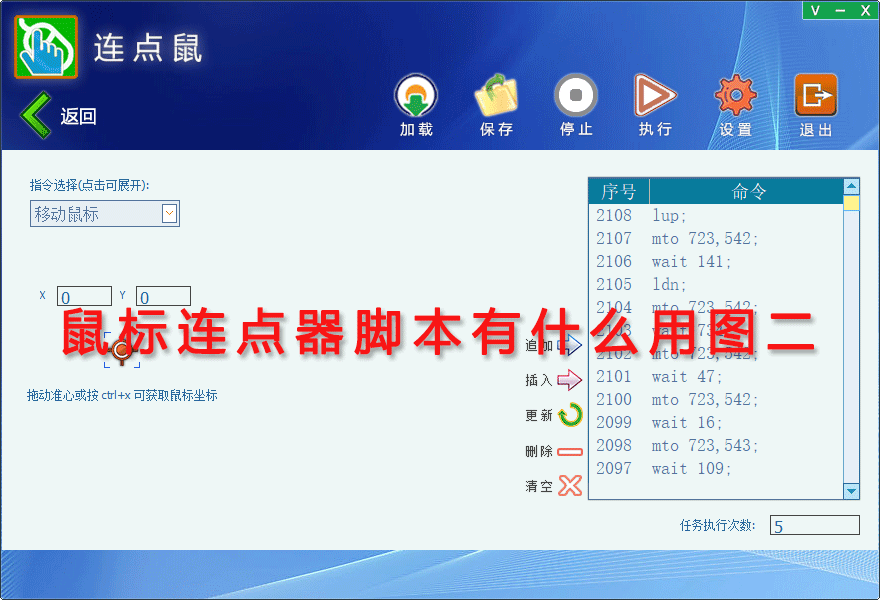The width and height of the screenshot is (880, 600).
Task: Select row 2105 ldn;
Action: click(716, 285)
